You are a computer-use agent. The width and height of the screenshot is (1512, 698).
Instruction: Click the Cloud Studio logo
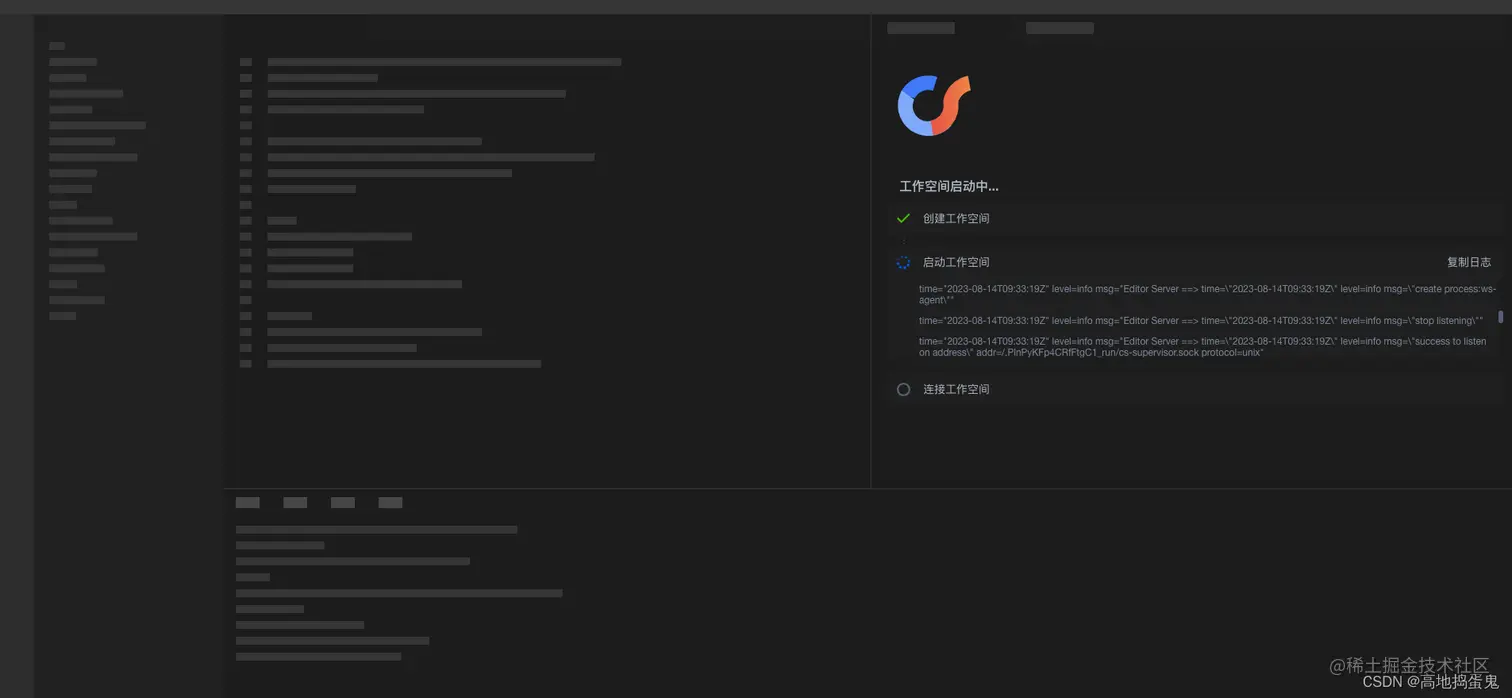point(934,105)
